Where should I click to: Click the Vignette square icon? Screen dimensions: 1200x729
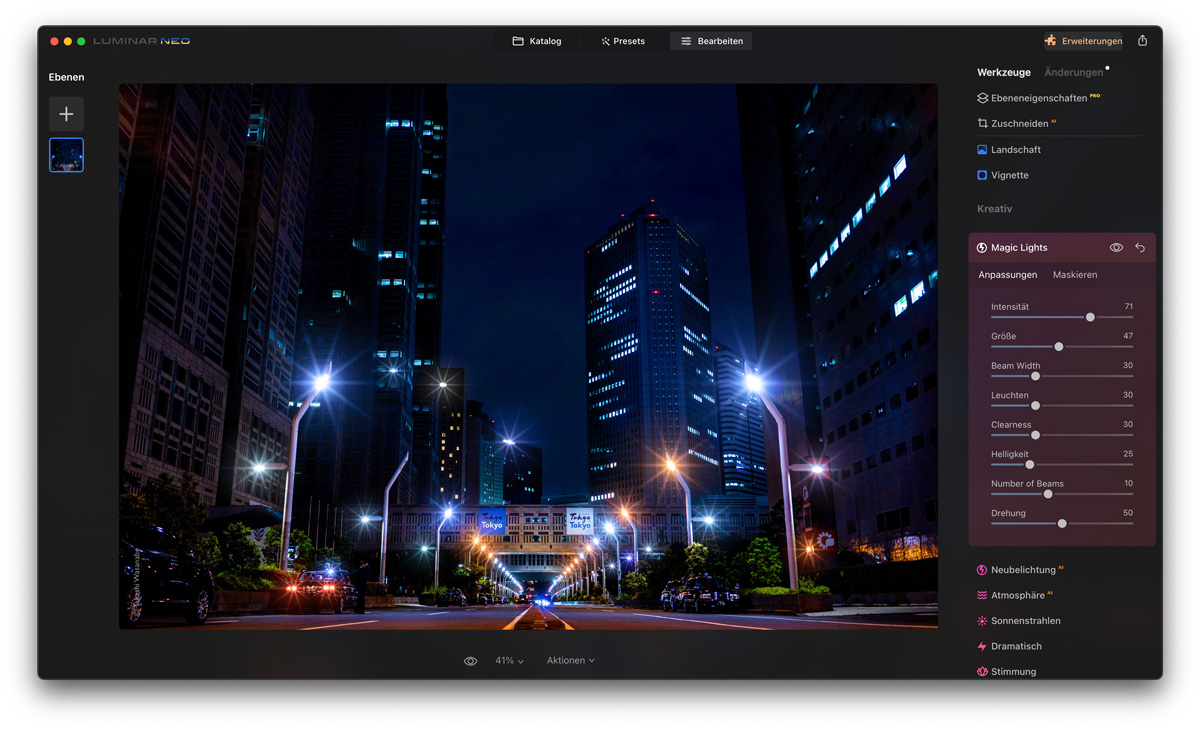coord(982,175)
